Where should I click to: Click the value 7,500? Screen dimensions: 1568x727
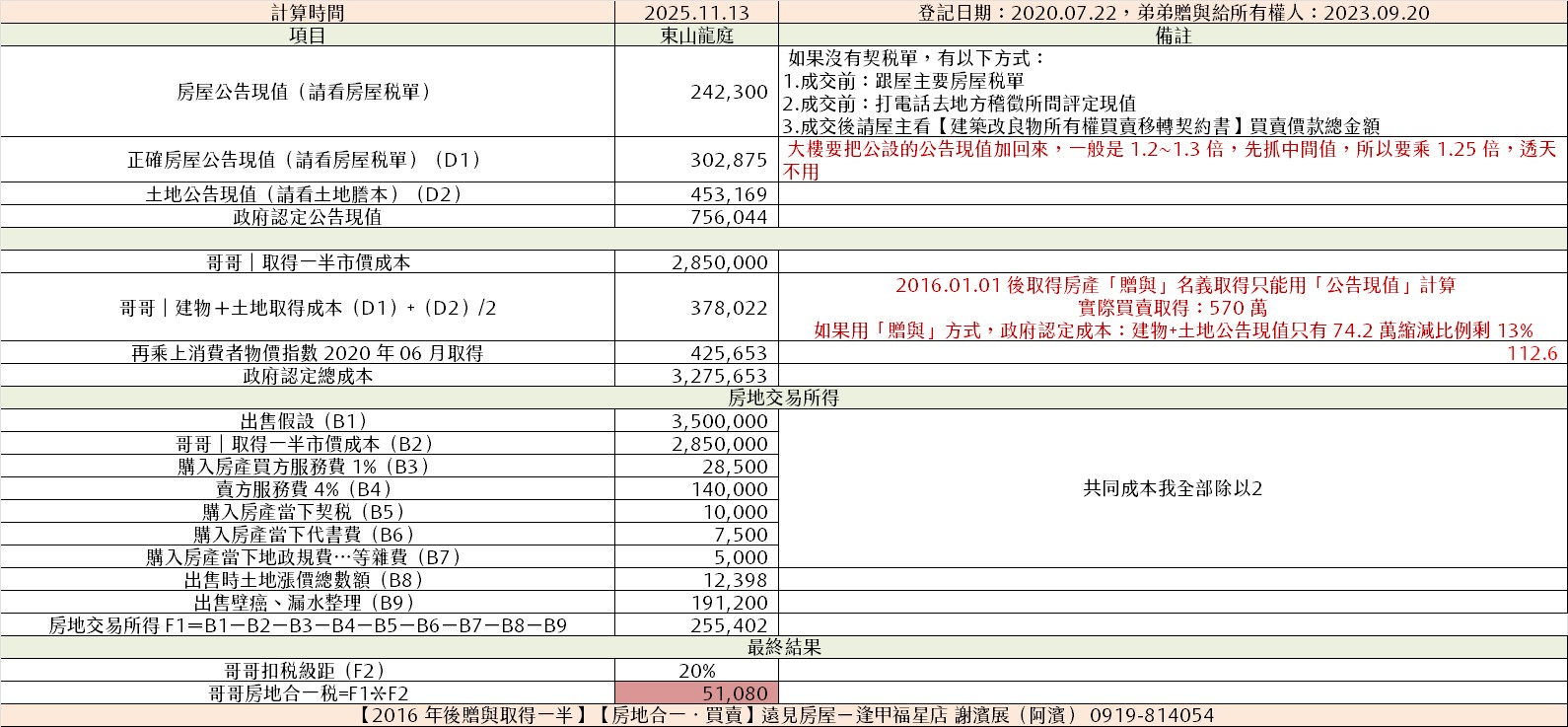point(741,535)
